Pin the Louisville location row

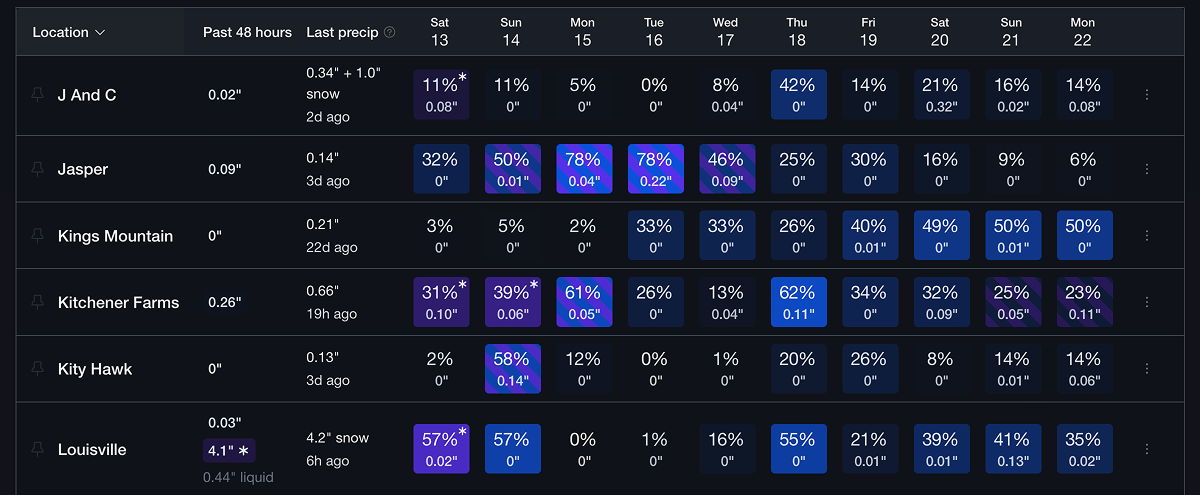click(x=38, y=449)
